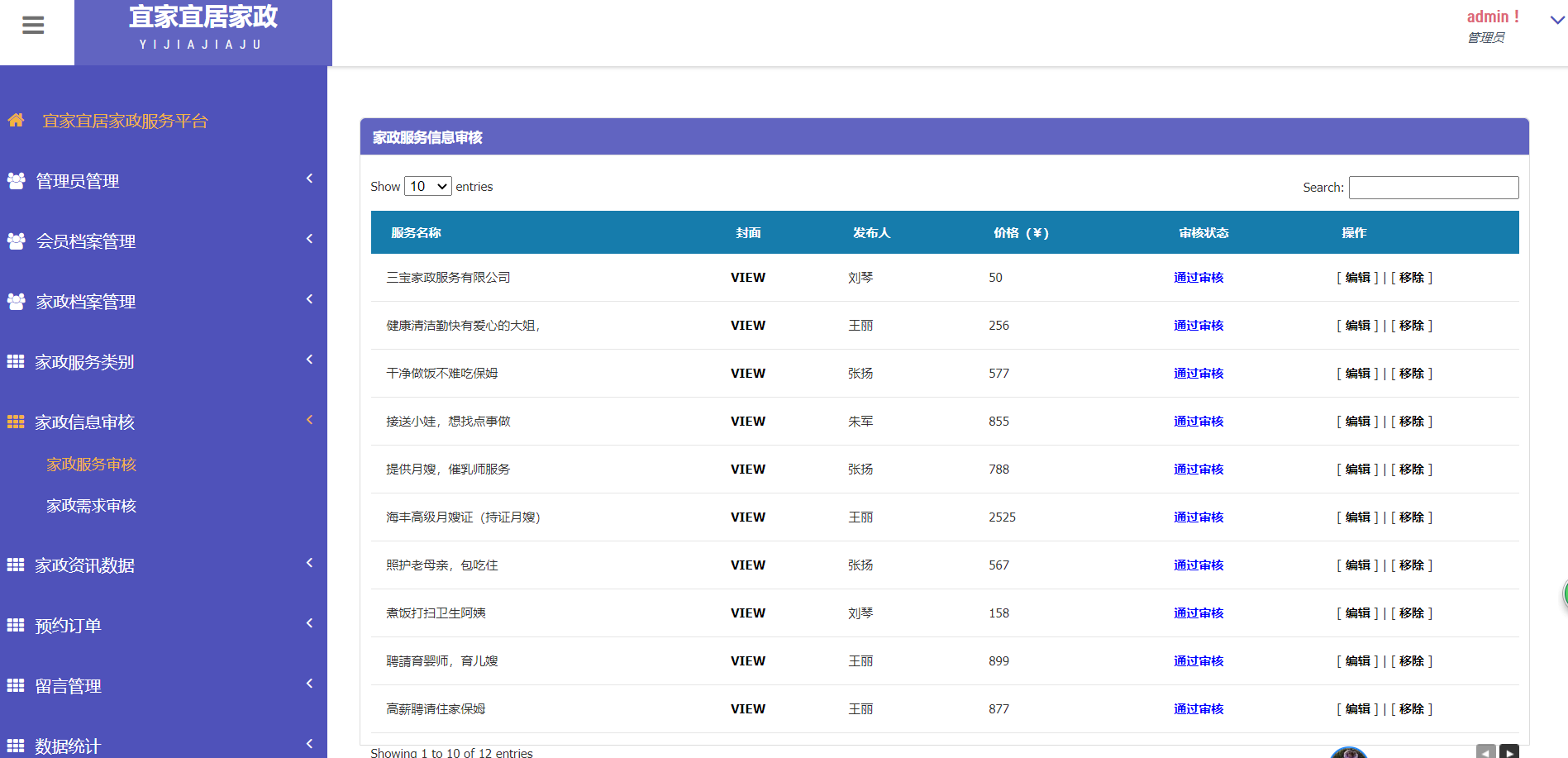1568x758 pixels.
Task: Open the 宜家宜居家政服务平台 home menu item
Action: pos(125,121)
